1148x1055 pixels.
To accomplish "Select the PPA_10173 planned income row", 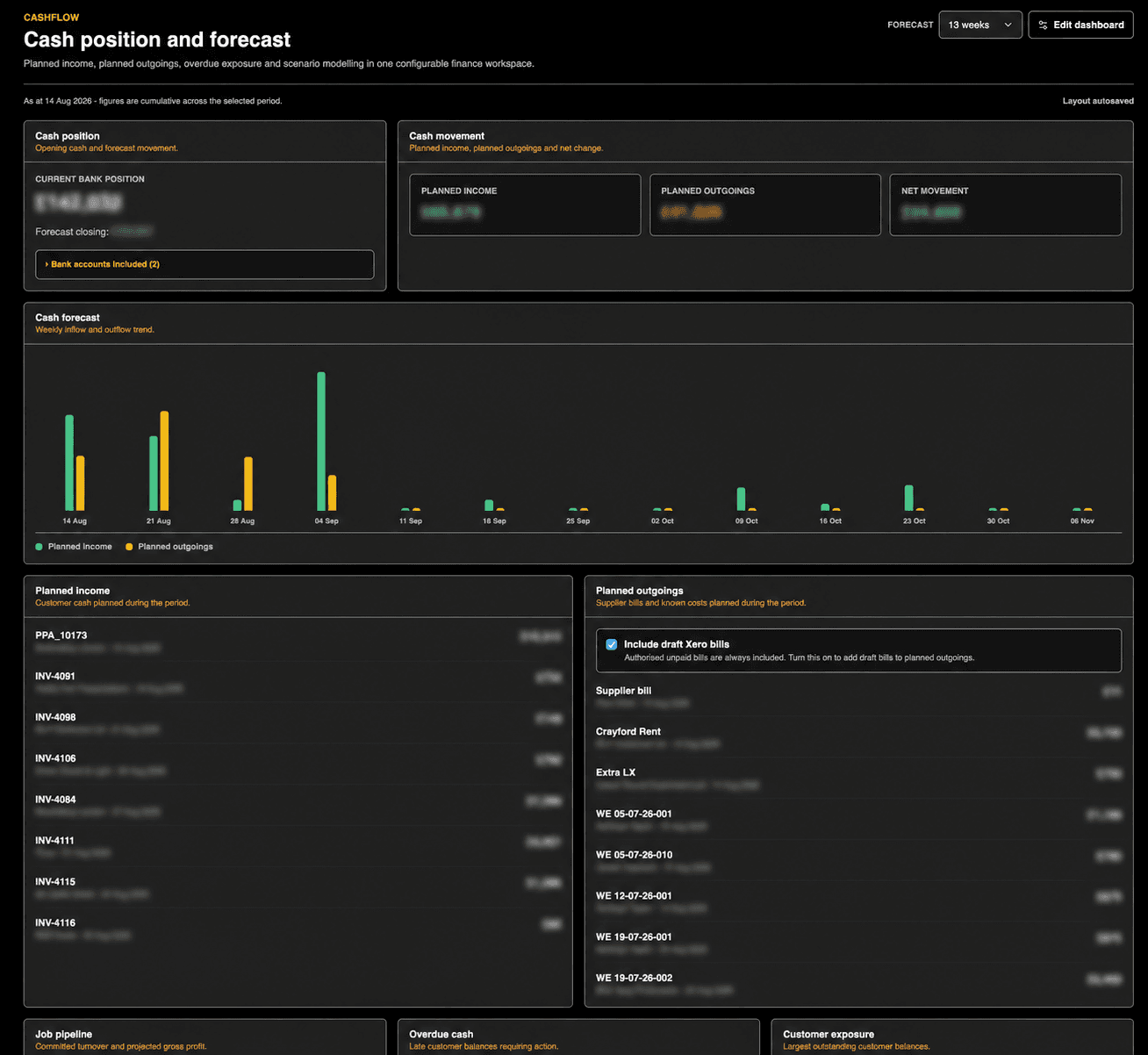I will pos(298,642).
